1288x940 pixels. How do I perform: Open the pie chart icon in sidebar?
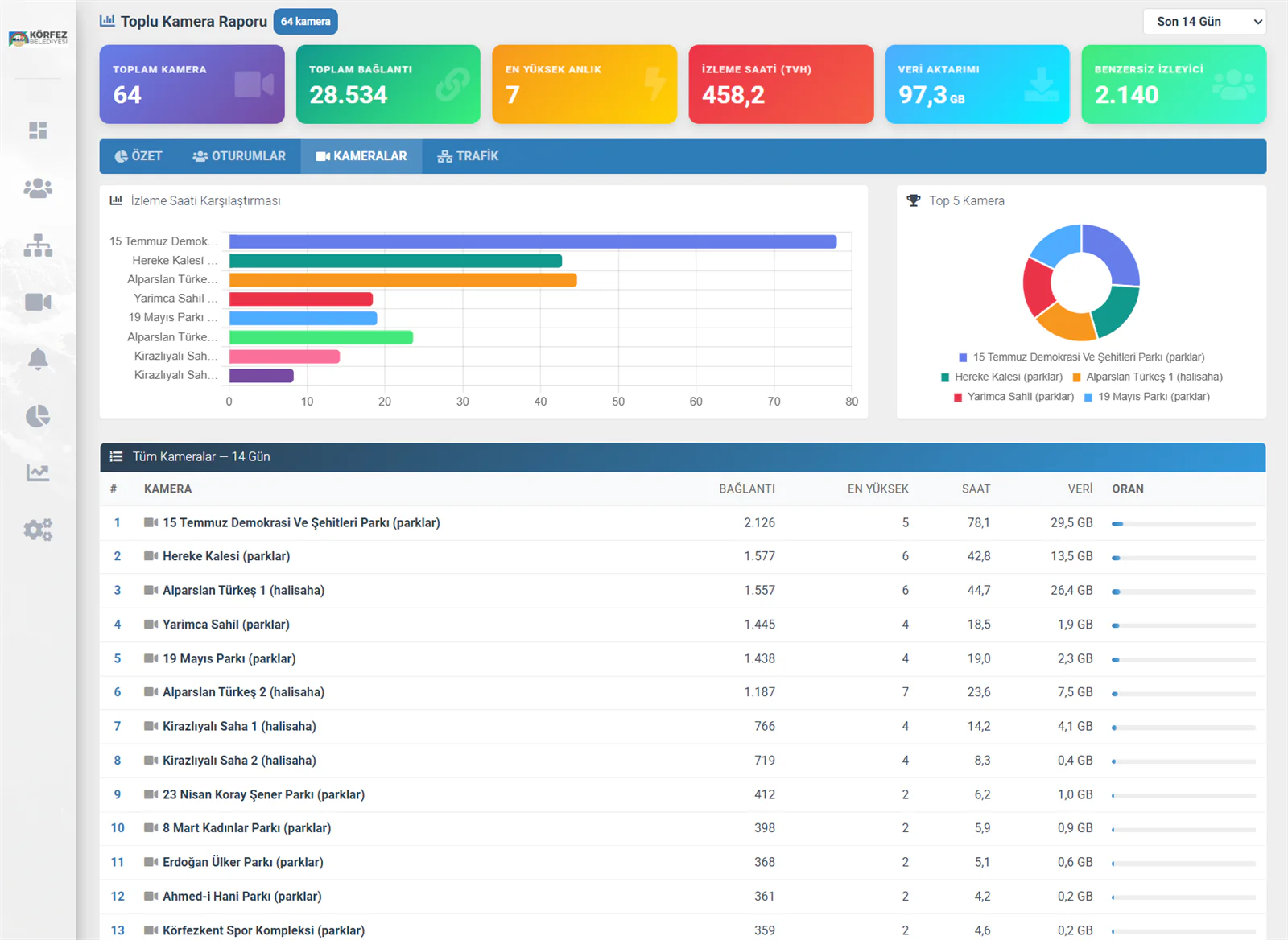pos(38,416)
